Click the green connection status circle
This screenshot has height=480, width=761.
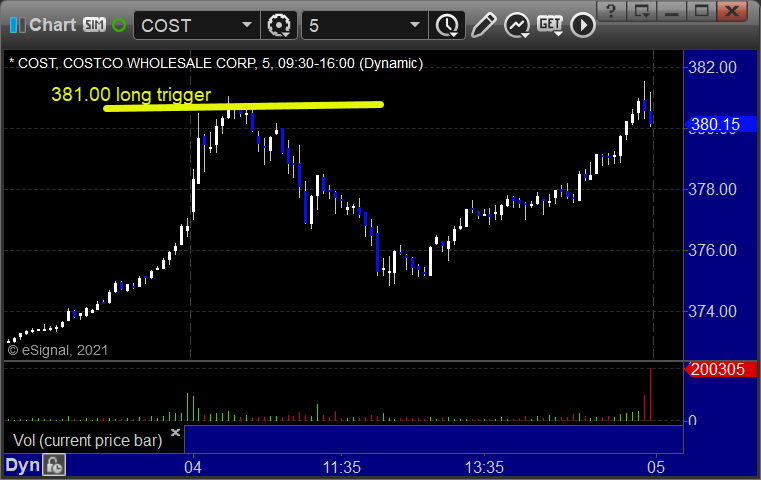pyautogui.click(x=119, y=25)
